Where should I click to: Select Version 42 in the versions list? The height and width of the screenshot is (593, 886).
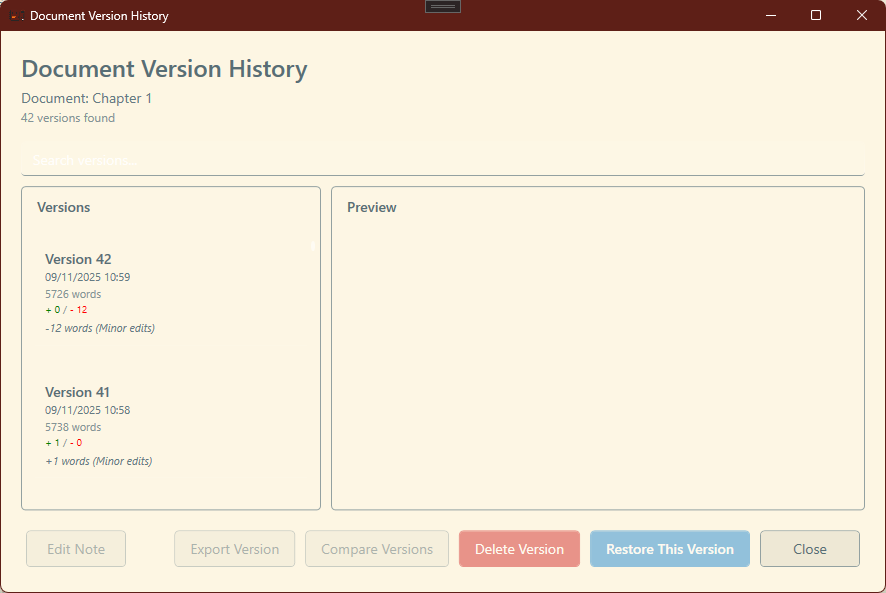point(170,290)
